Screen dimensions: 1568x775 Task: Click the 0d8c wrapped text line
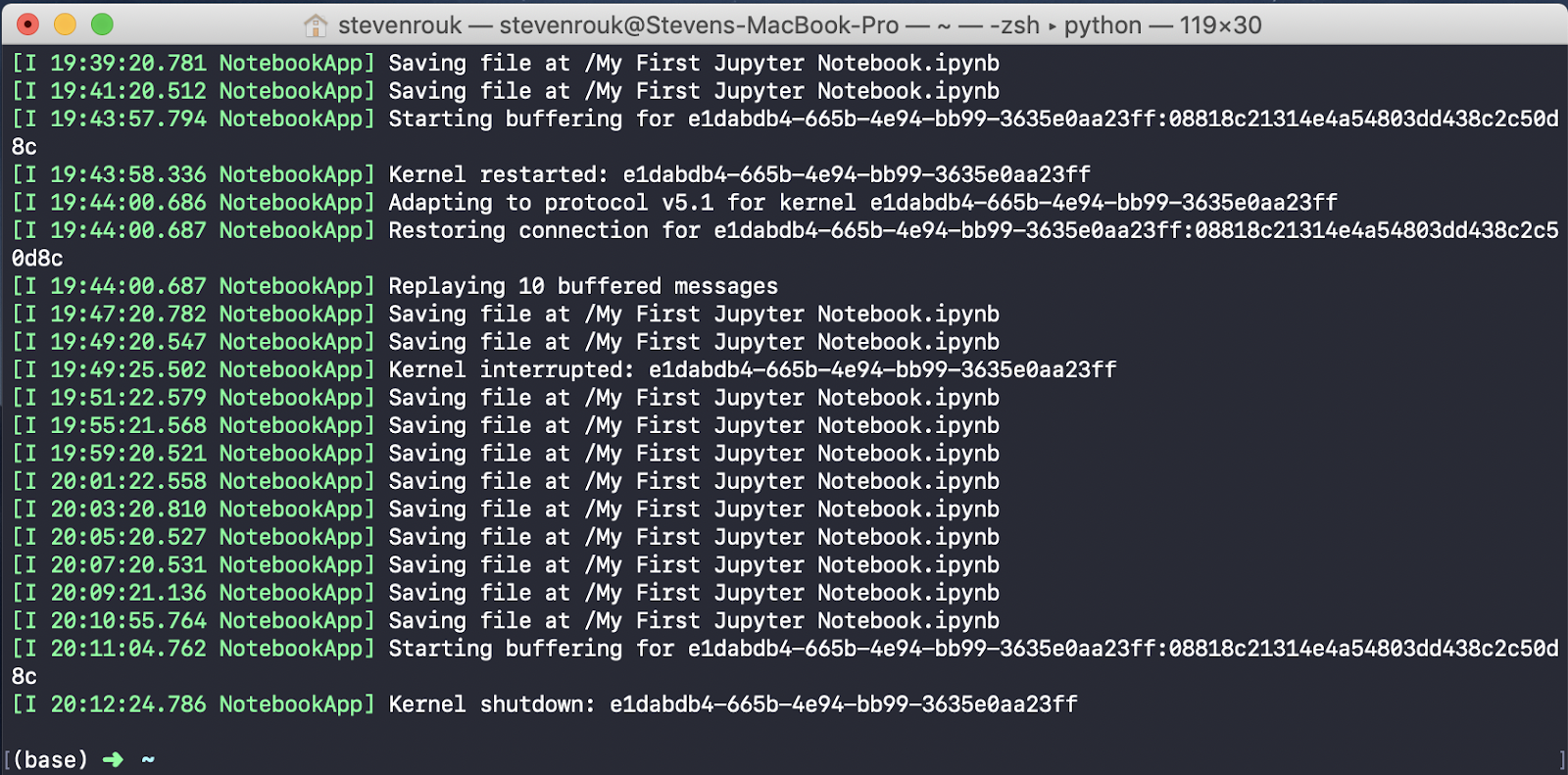37,259
